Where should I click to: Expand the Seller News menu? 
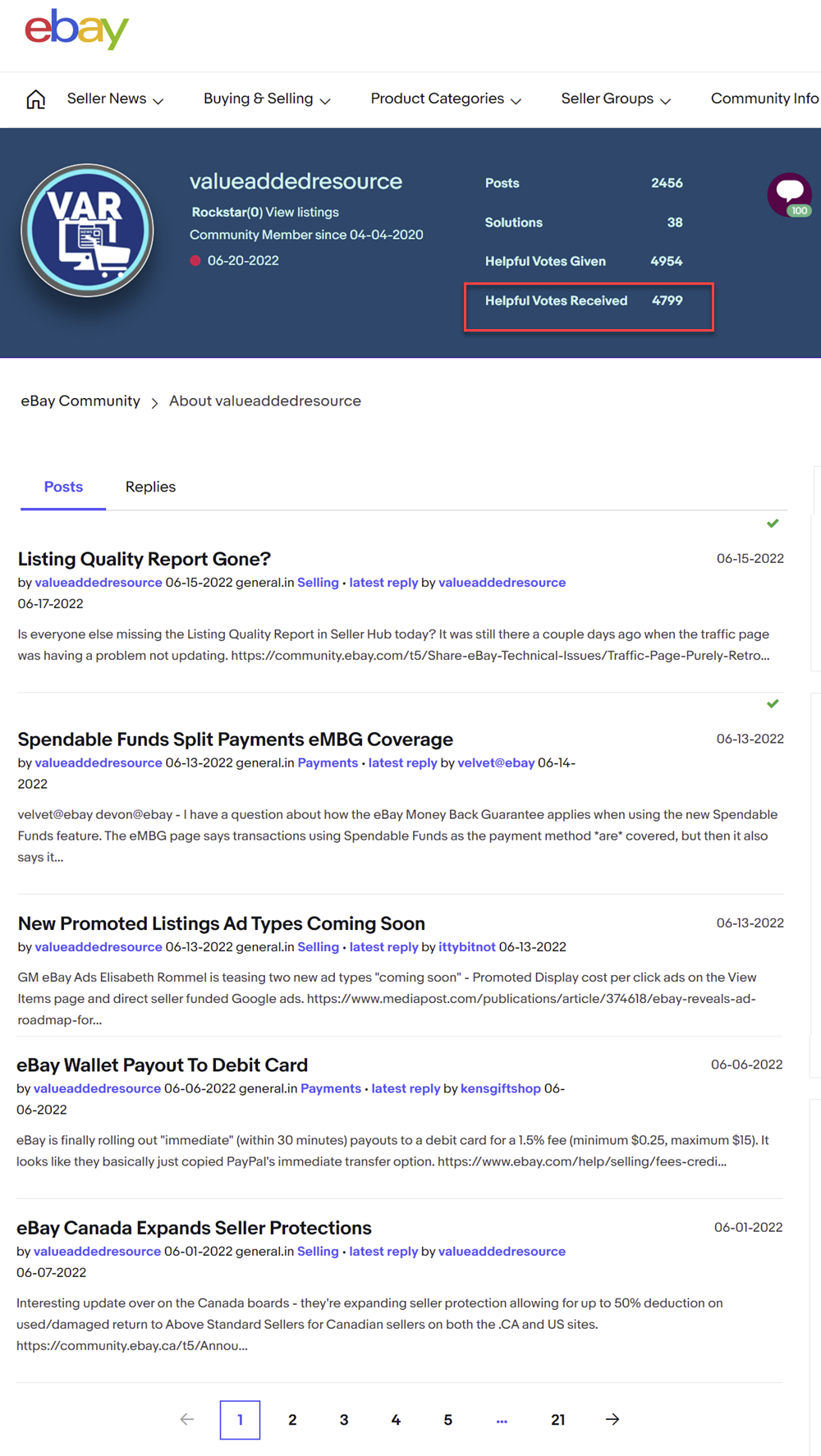click(115, 99)
